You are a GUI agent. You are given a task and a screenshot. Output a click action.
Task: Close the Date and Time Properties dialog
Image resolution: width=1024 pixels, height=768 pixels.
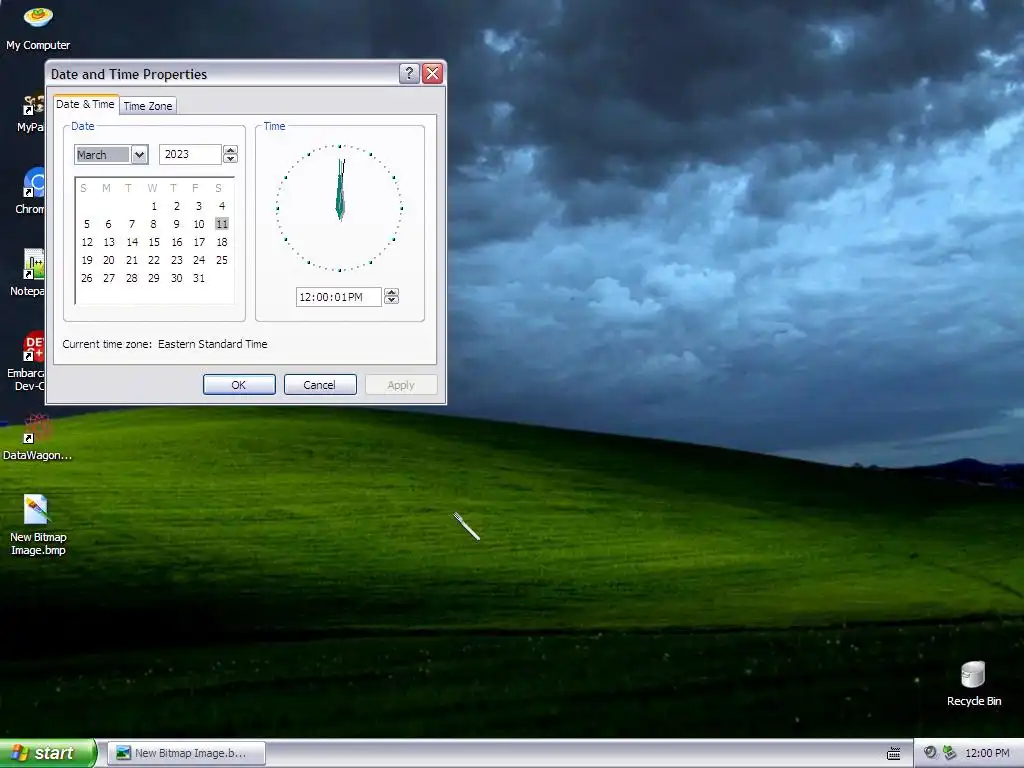click(432, 73)
